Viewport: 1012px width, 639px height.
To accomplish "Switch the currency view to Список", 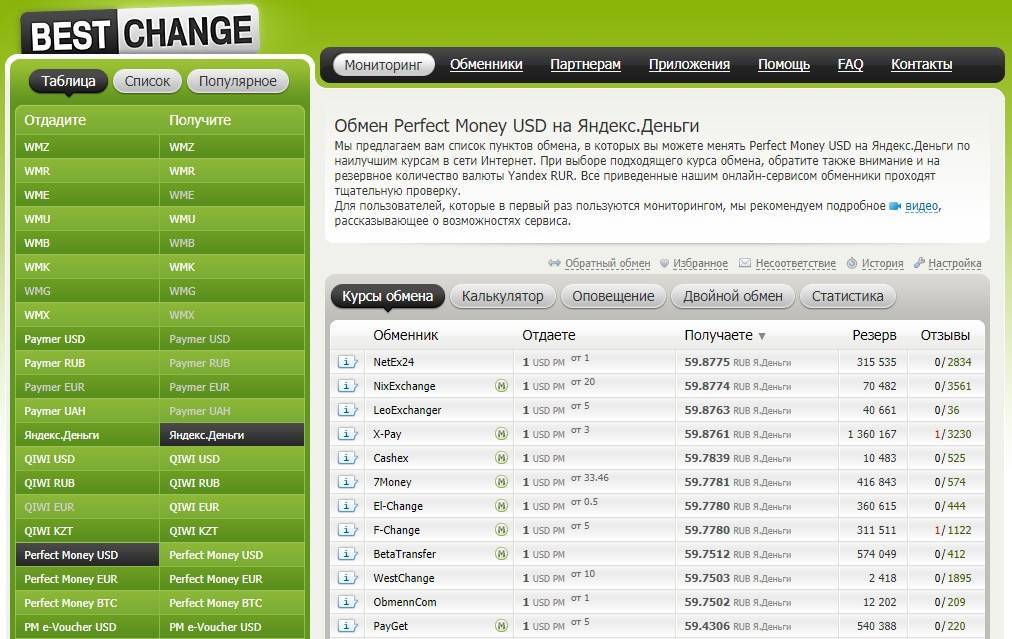I will click(147, 81).
